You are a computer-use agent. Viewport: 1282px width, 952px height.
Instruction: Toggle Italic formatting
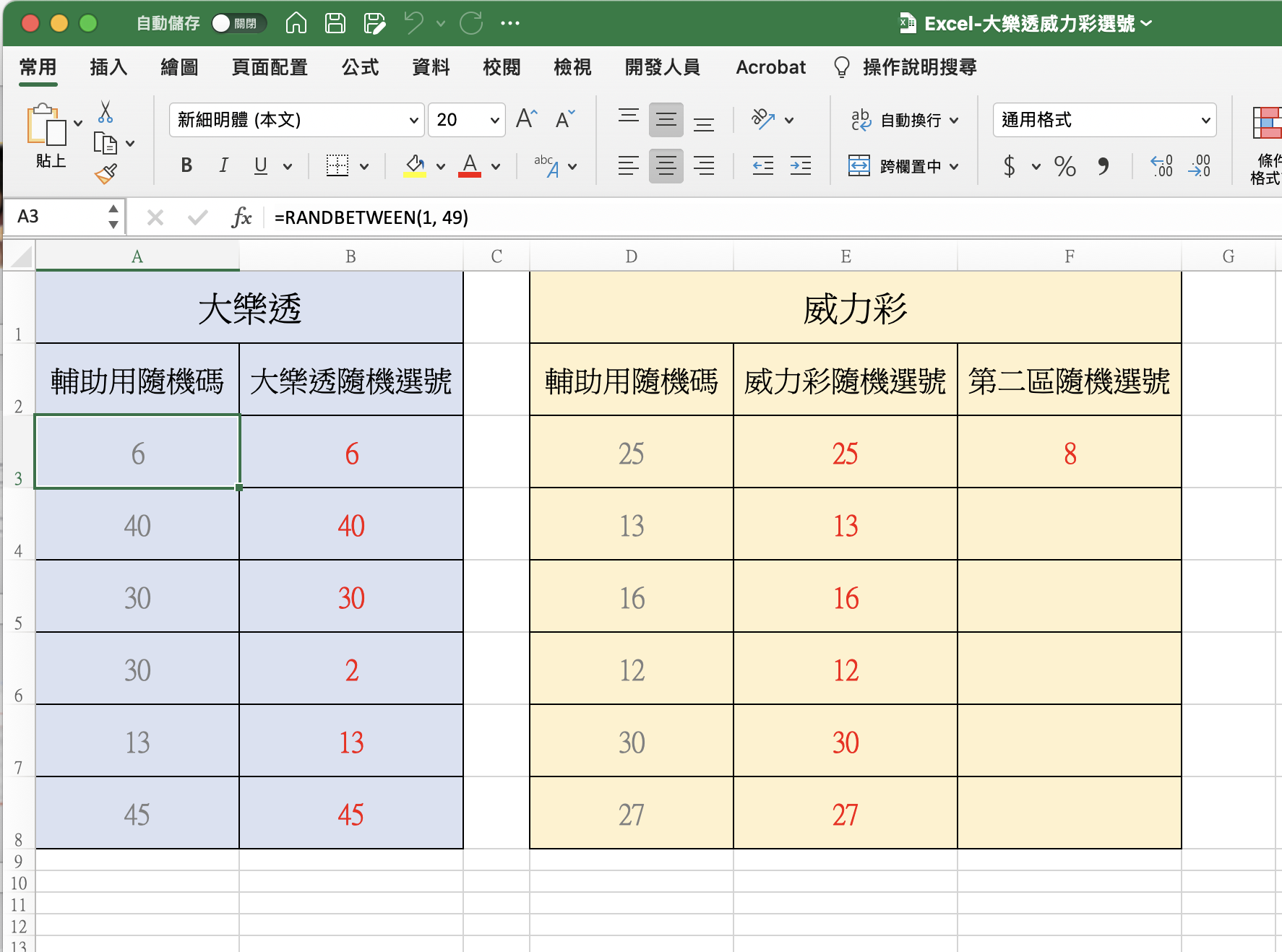pos(223,166)
